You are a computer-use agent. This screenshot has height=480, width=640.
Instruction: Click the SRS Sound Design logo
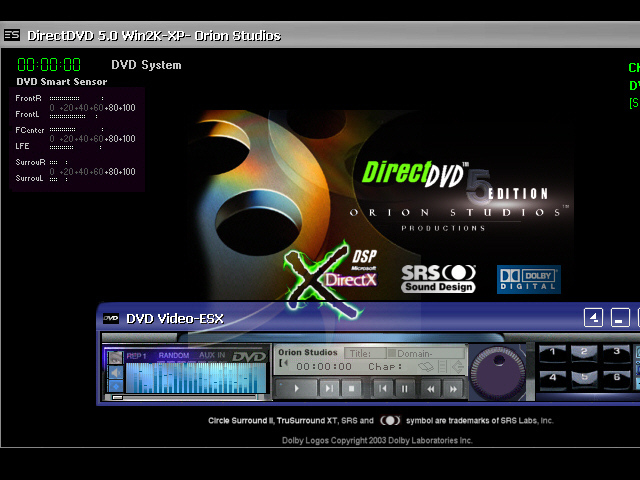439,279
